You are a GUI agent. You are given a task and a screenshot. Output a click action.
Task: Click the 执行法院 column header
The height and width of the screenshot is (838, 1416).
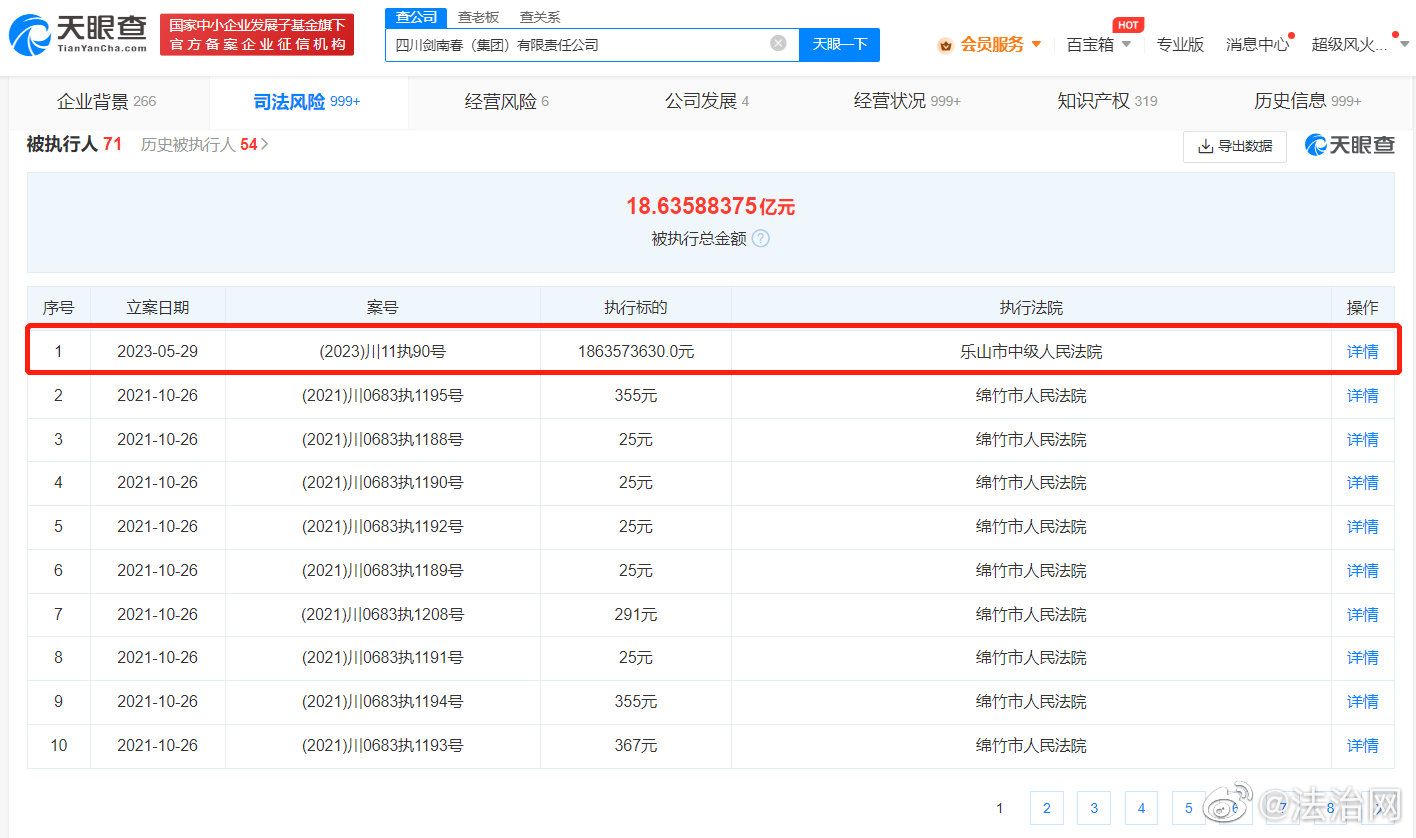(x=1031, y=308)
